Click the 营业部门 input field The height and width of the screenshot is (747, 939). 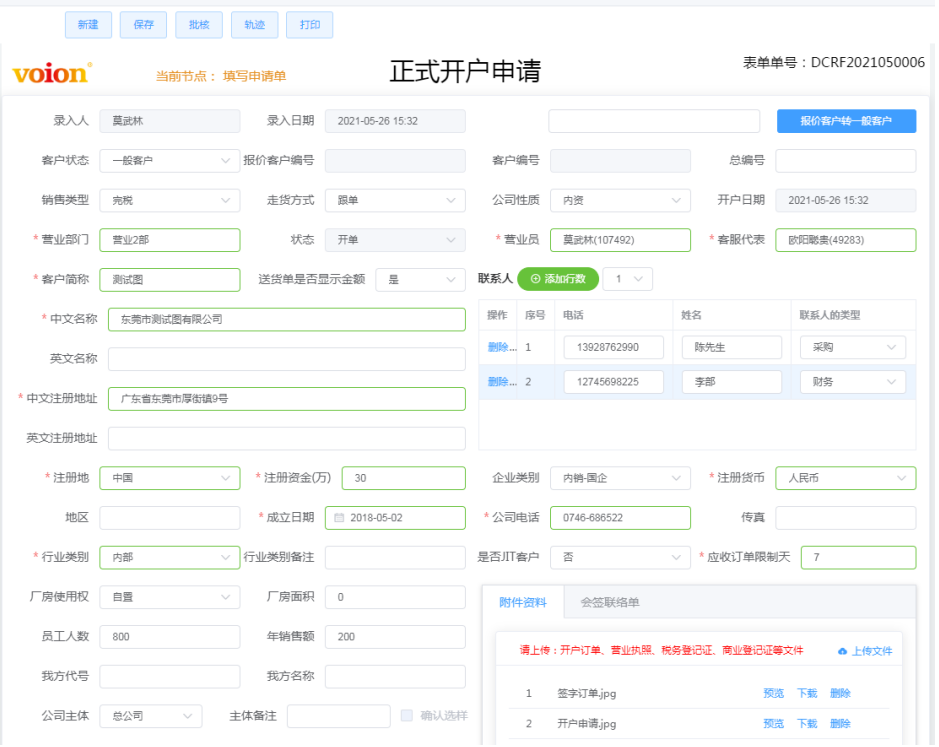click(x=170, y=240)
